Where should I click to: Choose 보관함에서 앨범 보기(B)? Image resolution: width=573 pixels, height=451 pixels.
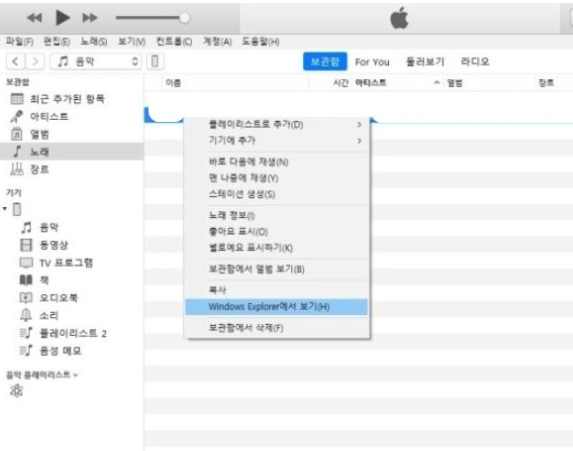click(x=277, y=269)
